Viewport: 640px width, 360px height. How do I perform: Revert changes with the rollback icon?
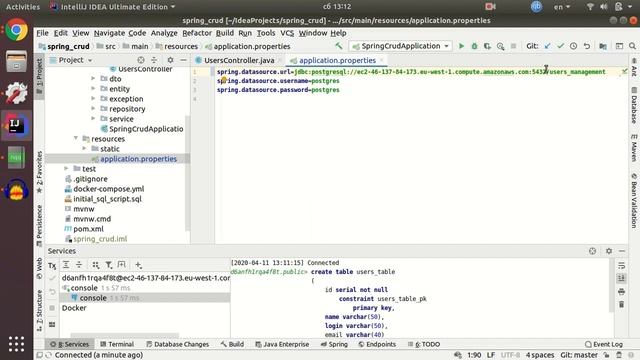(587, 46)
